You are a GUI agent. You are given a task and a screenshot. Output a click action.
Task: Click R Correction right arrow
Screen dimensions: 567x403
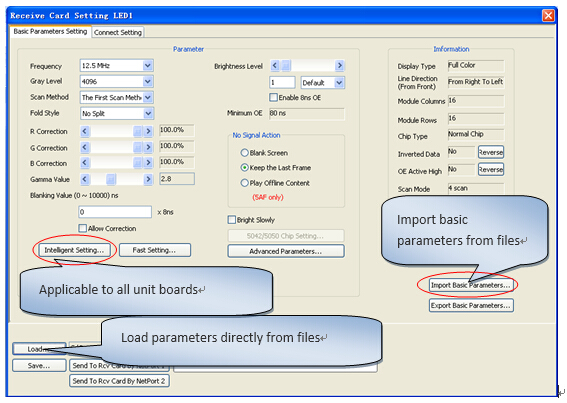click(148, 131)
